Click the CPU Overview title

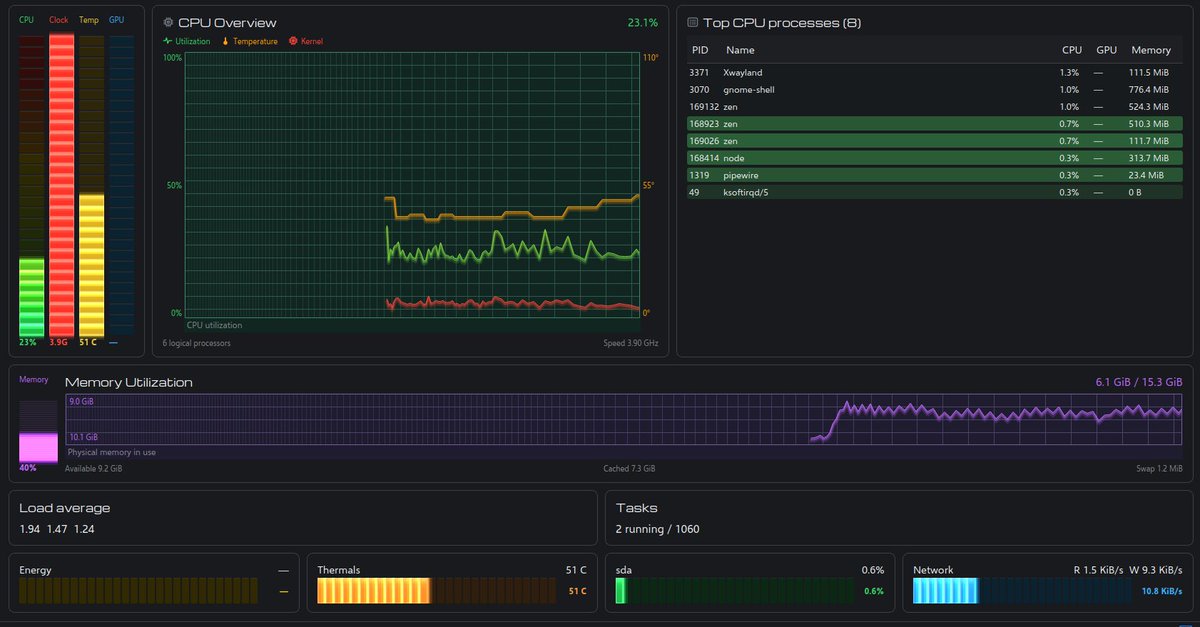click(227, 23)
